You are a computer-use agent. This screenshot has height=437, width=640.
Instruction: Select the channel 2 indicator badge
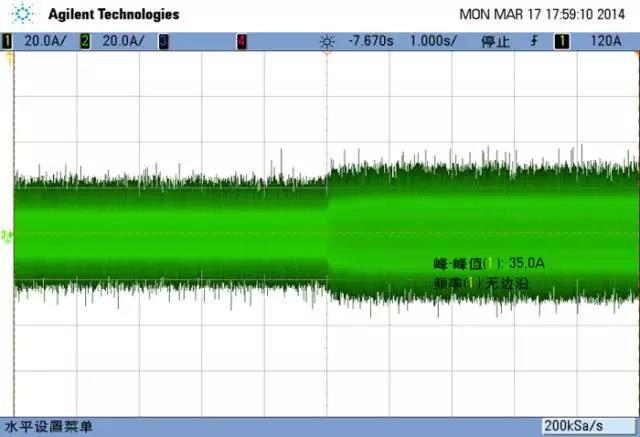click(84, 41)
